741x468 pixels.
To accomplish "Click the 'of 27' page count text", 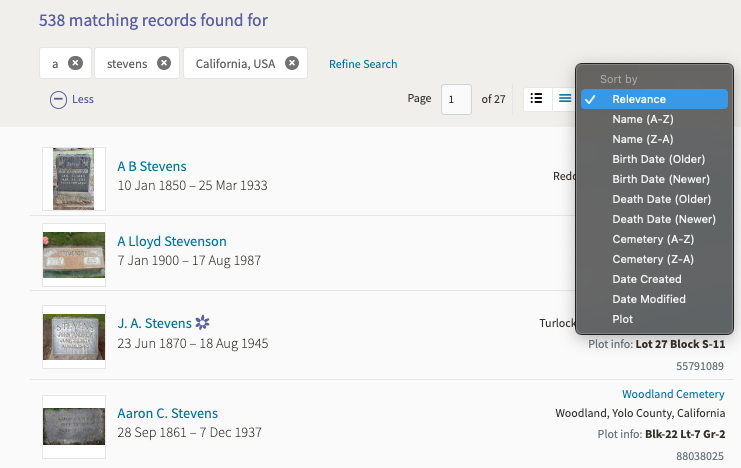I will (493, 99).
